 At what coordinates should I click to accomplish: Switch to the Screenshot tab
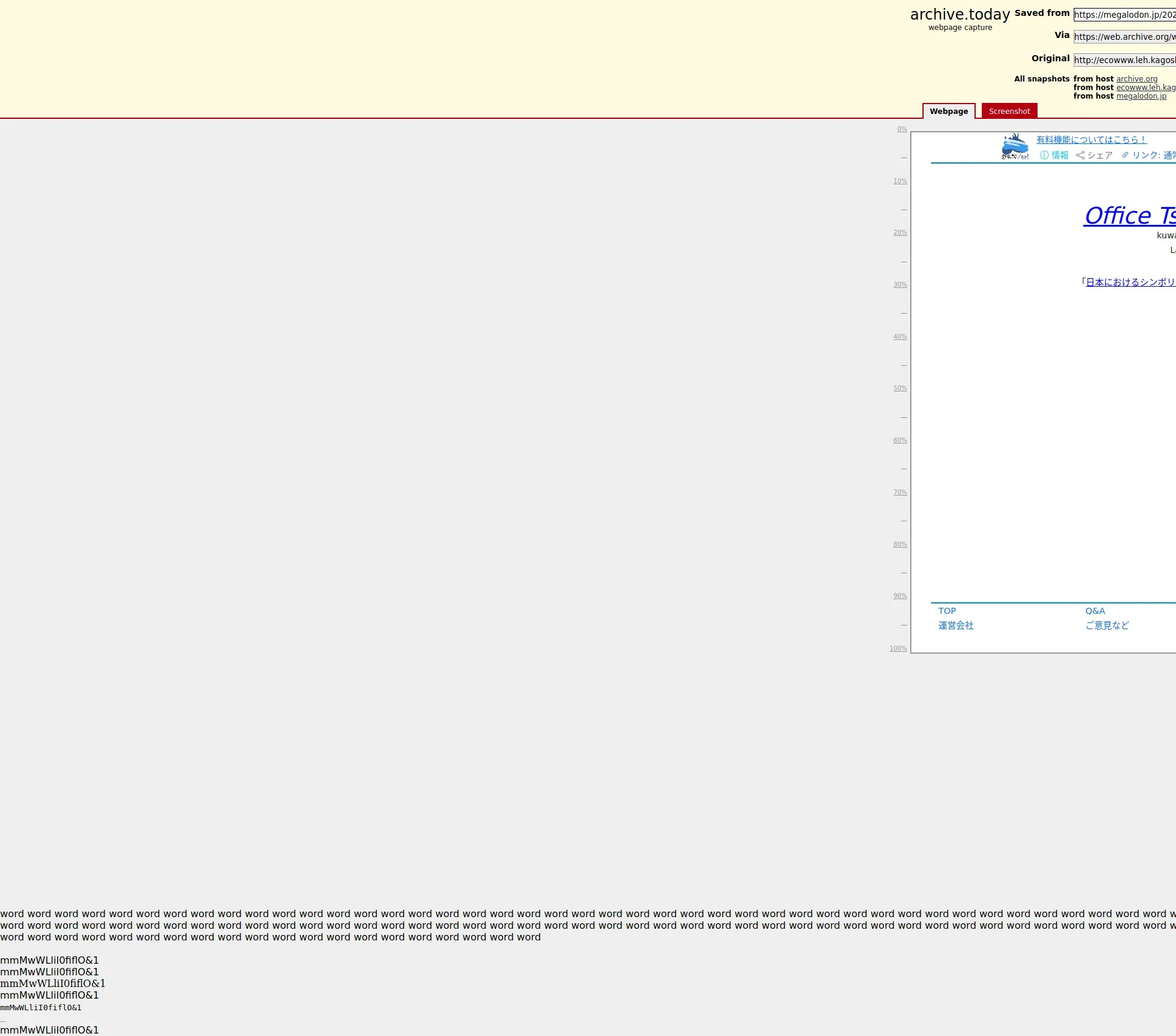(x=1009, y=111)
